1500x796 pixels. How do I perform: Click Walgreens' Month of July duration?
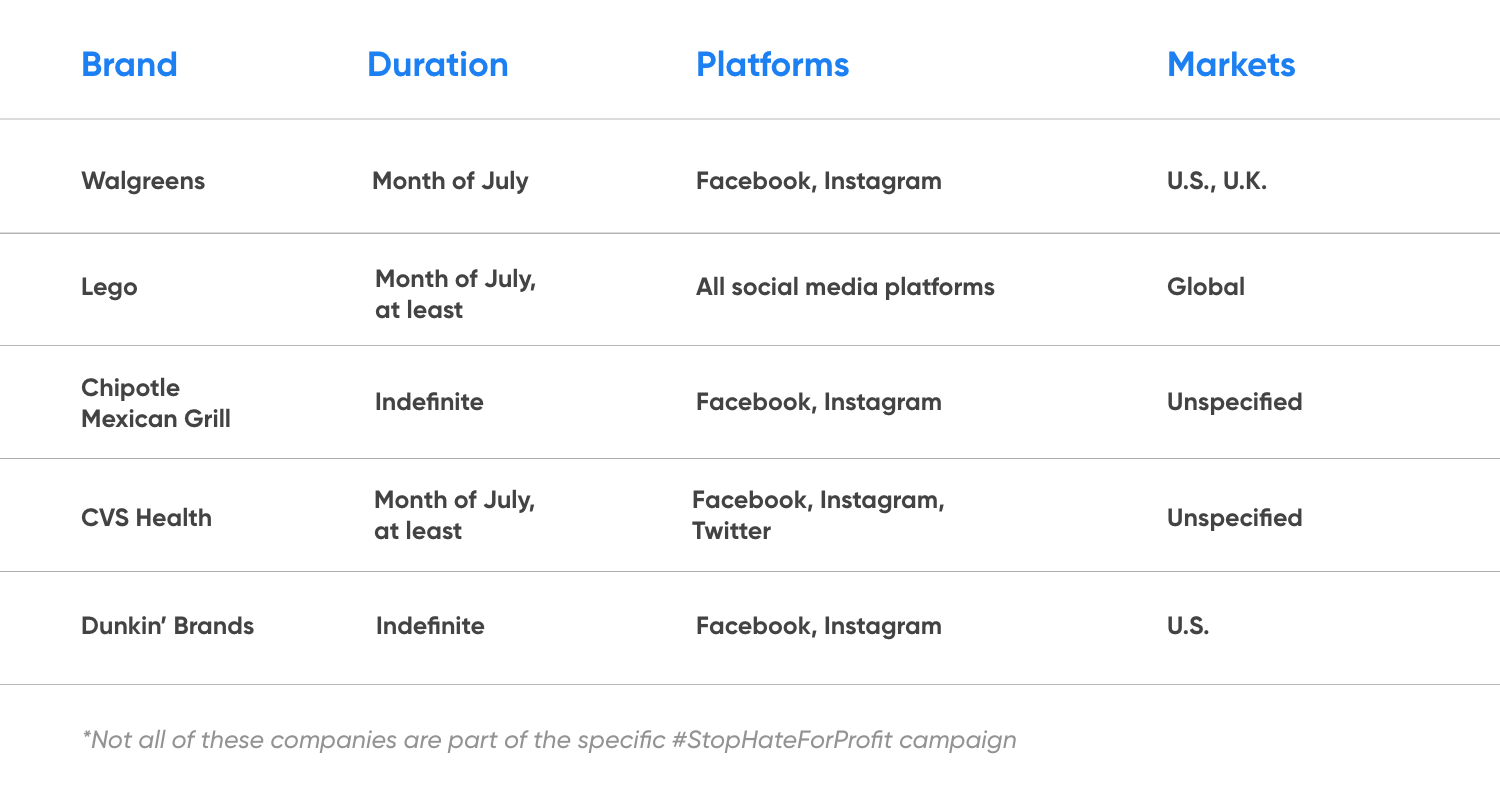tap(450, 182)
